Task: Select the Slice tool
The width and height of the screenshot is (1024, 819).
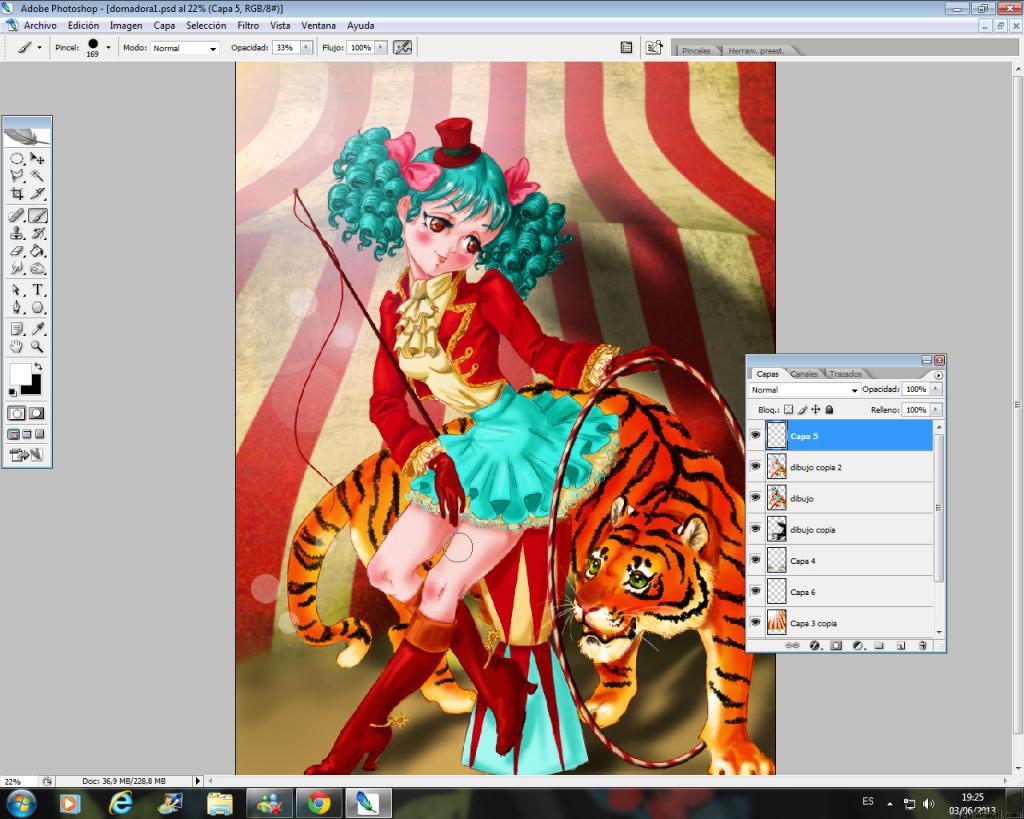Action: point(38,193)
